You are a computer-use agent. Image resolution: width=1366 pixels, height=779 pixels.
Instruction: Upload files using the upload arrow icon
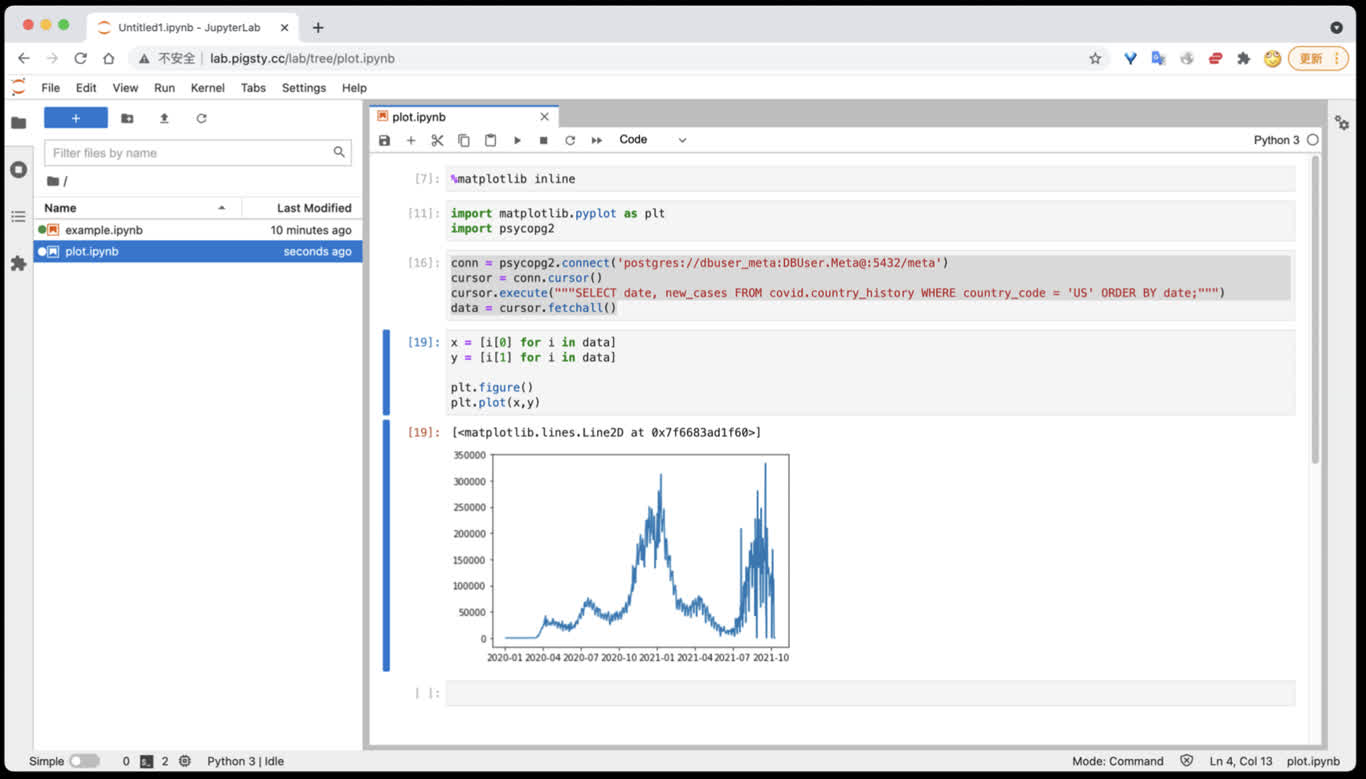tap(164, 119)
